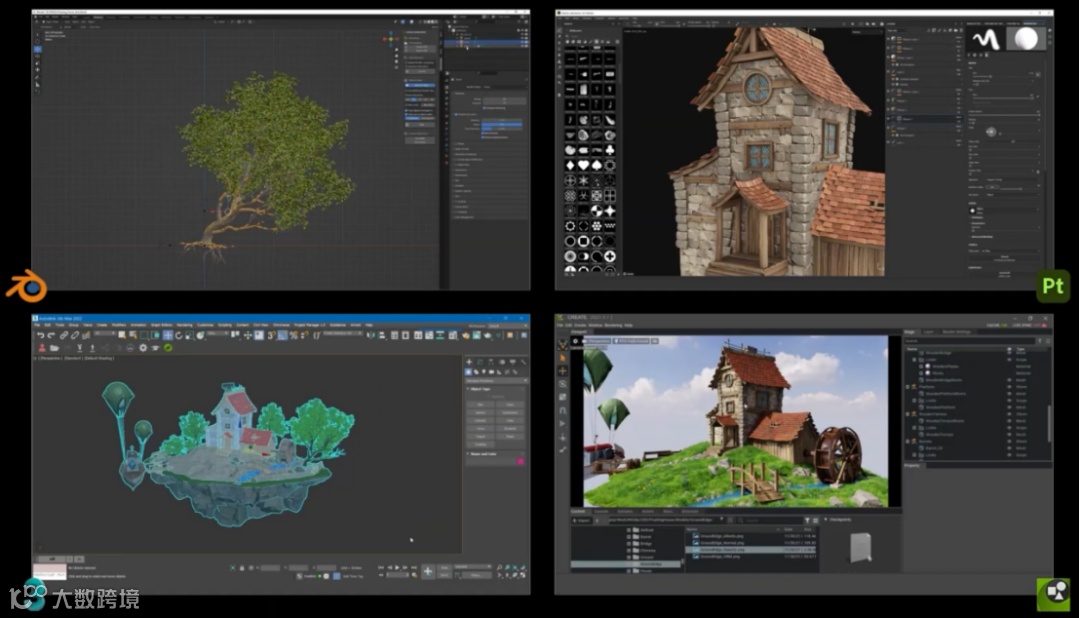Click the gray file preview thumbnail in Omniverse
This screenshot has width=1080, height=618.
pos(860,548)
